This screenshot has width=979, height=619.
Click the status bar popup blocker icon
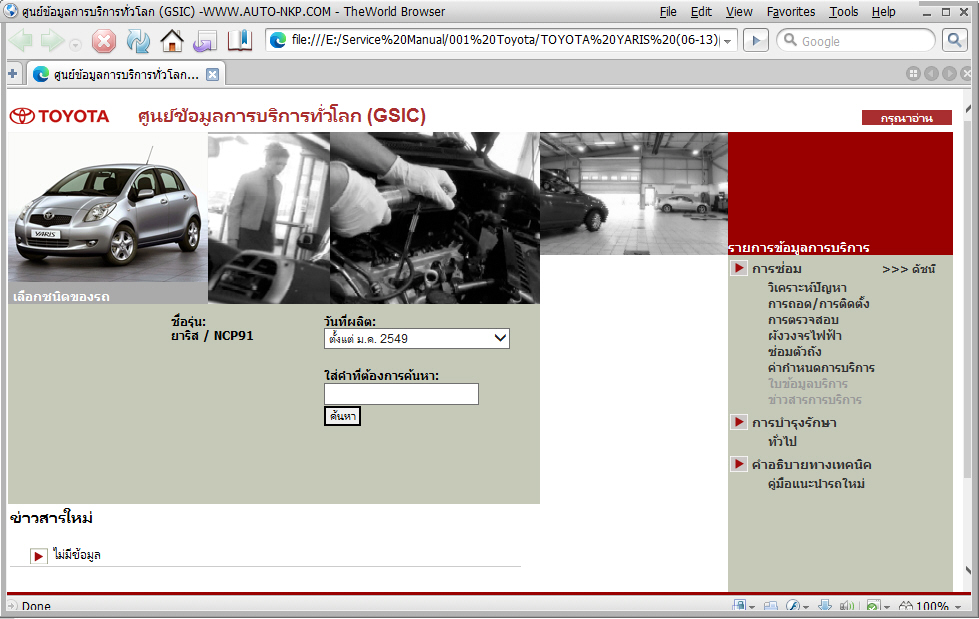[x=873, y=606]
